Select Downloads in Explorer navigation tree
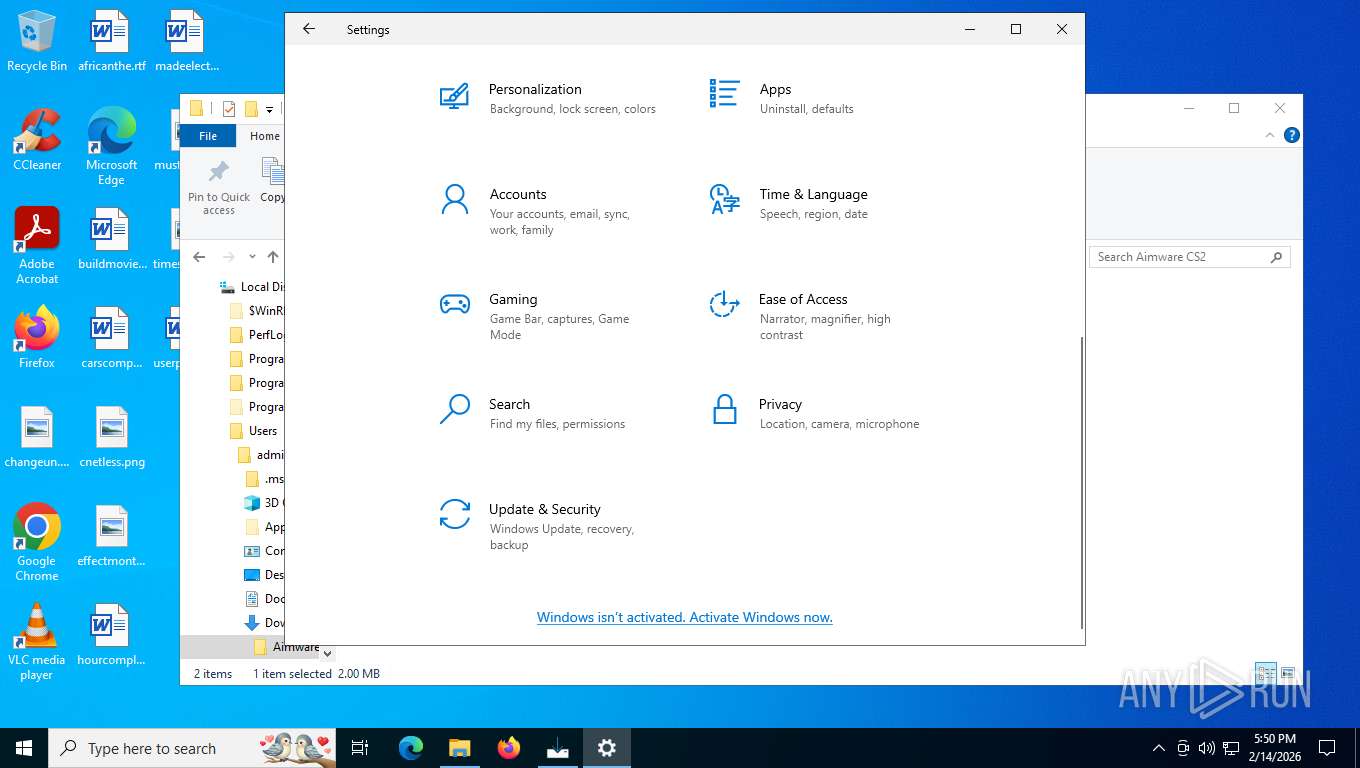The width and height of the screenshot is (1360, 768). (264, 623)
